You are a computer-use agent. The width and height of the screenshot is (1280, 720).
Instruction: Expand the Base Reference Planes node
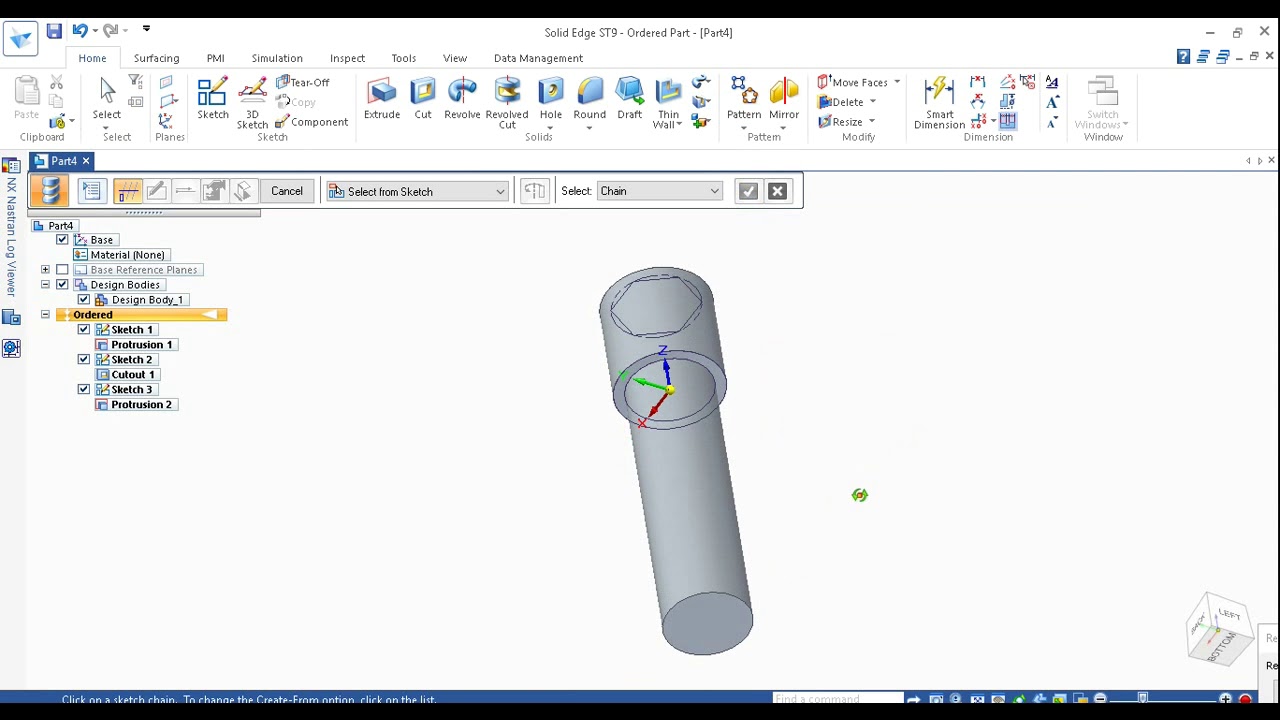(45, 270)
